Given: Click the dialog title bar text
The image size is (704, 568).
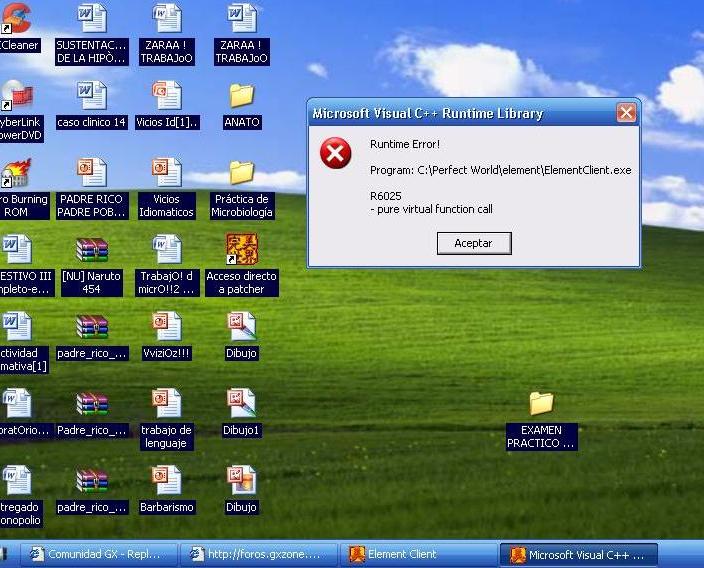Looking at the screenshot, I should 427,113.
